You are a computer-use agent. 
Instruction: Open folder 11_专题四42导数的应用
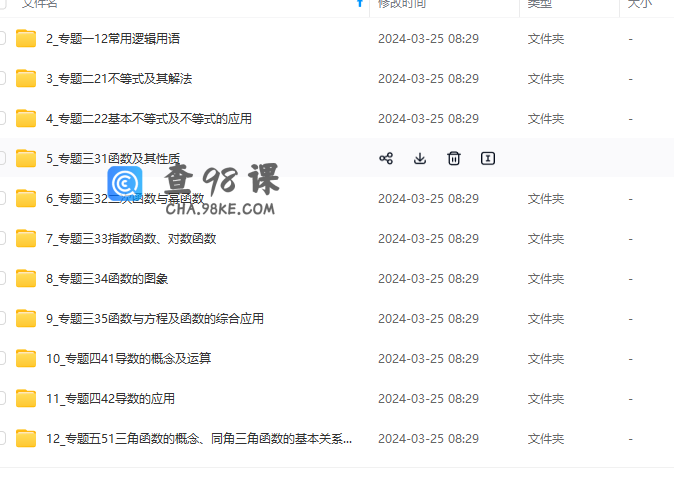tap(110, 398)
